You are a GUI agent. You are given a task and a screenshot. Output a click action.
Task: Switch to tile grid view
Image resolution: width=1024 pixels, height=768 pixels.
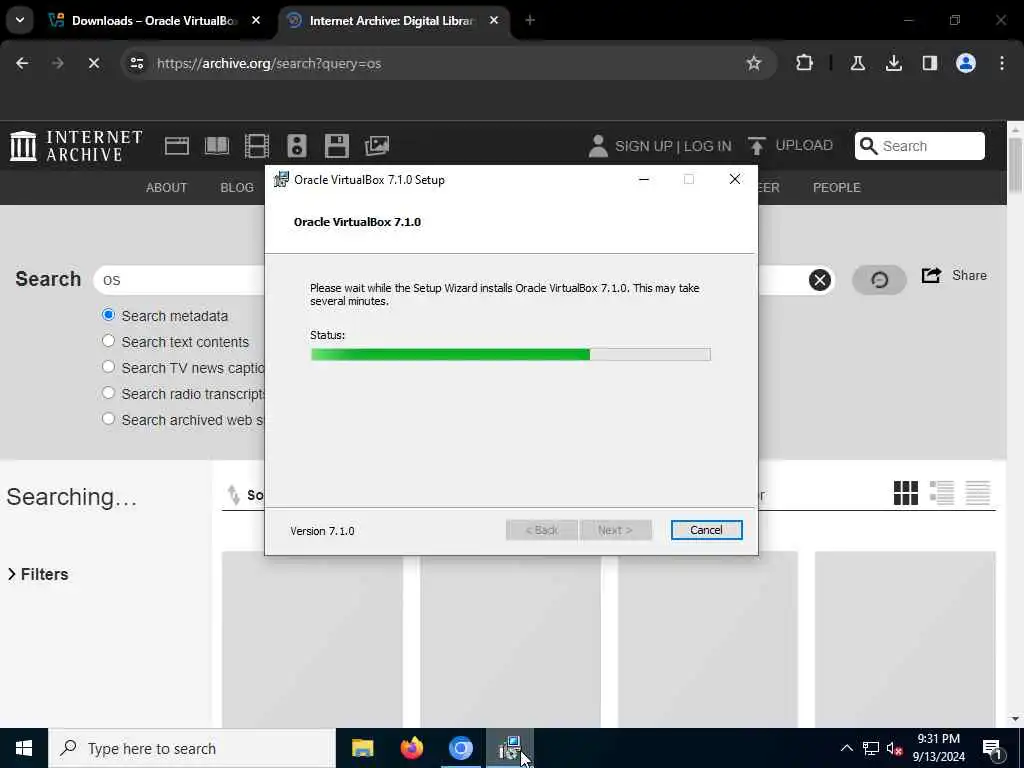(x=906, y=493)
